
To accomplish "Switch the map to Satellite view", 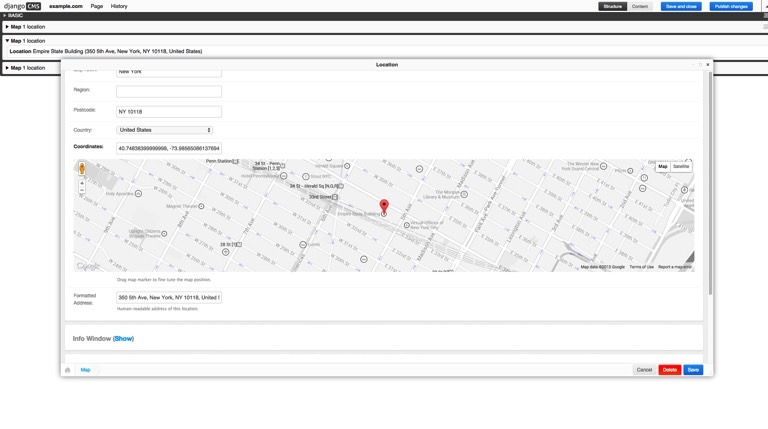I will pyautogui.click(x=681, y=167).
